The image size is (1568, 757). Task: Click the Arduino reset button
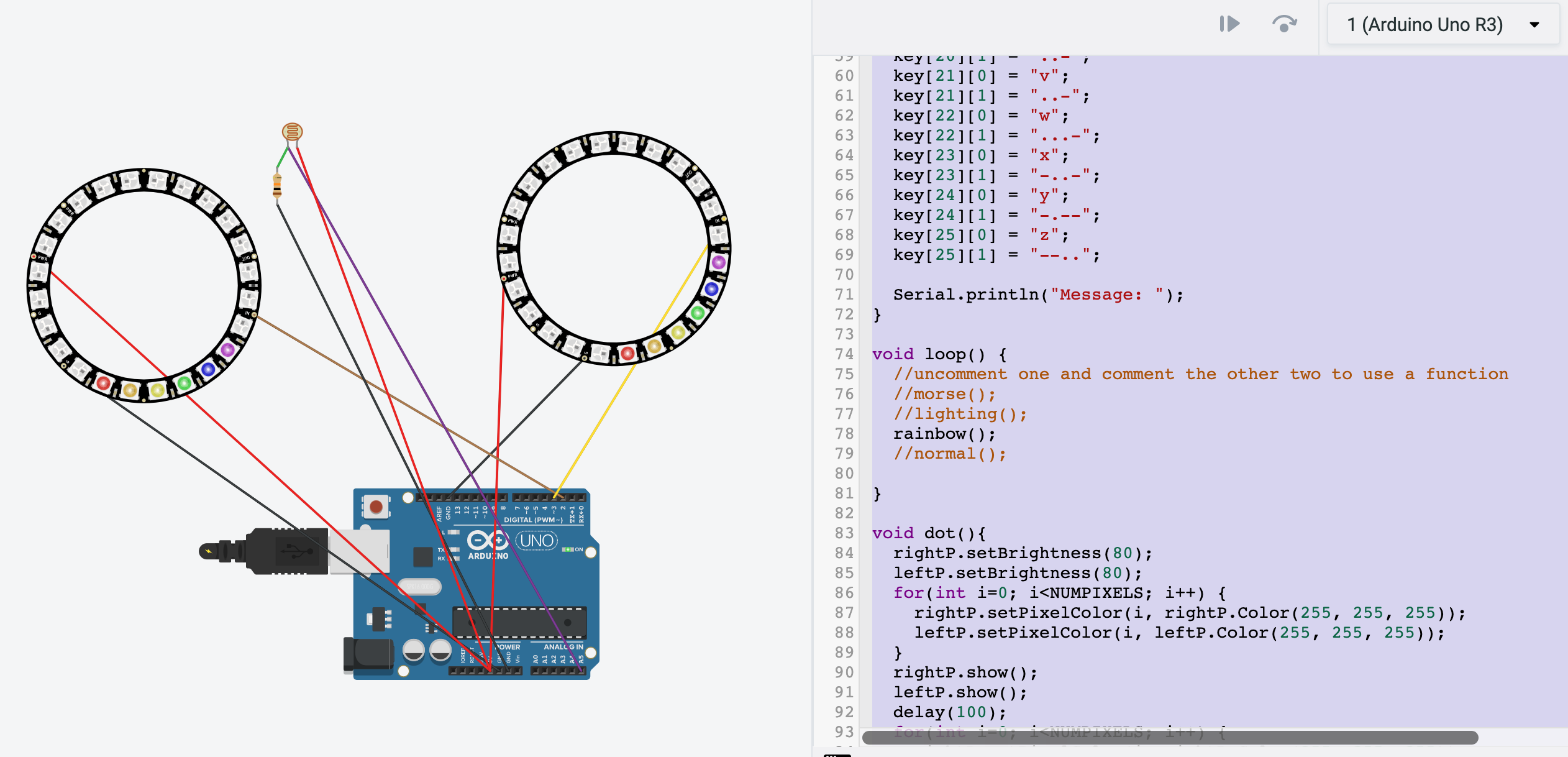tap(376, 507)
